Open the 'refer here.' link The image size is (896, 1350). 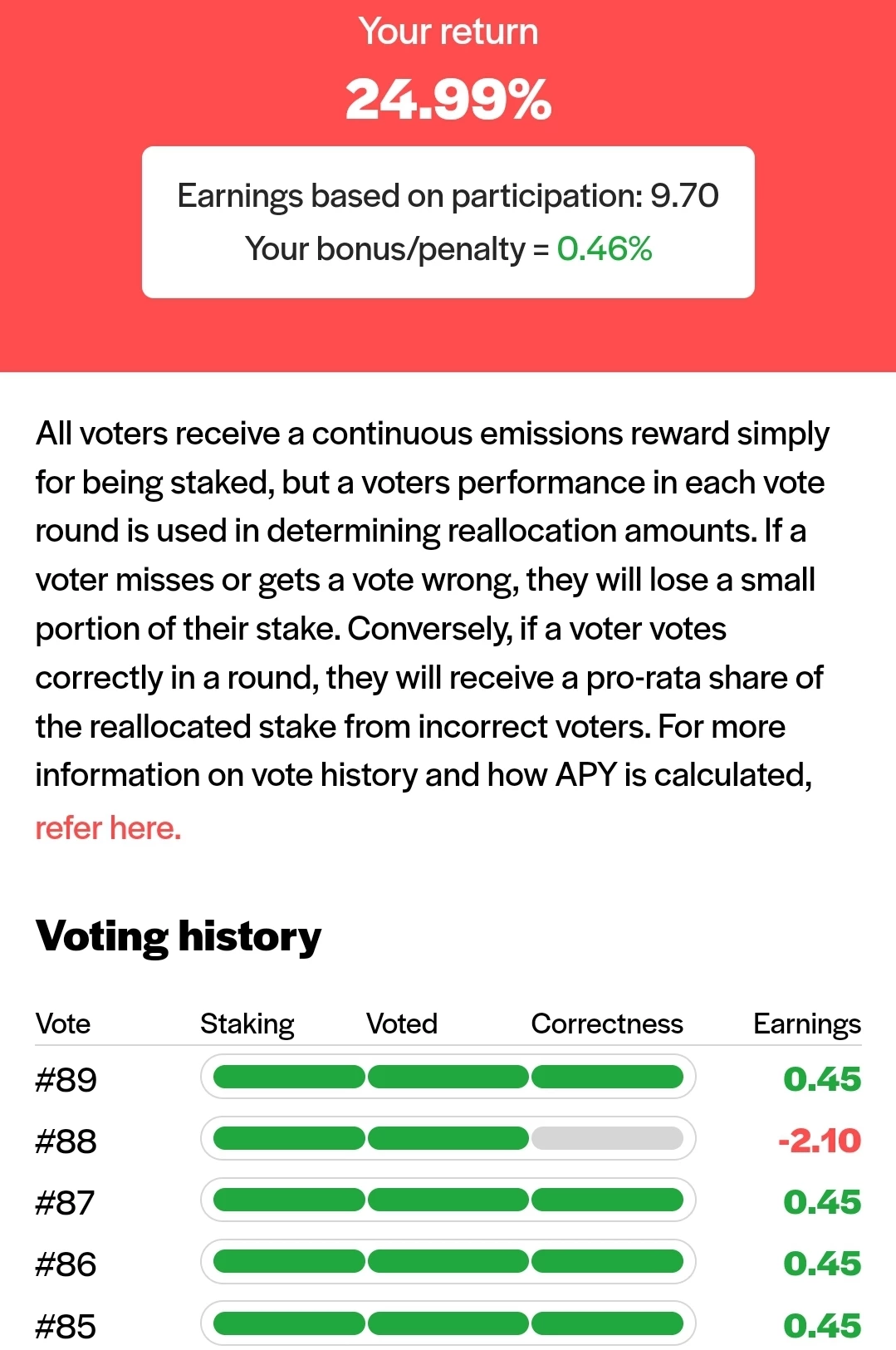click(x=108, y=828)
